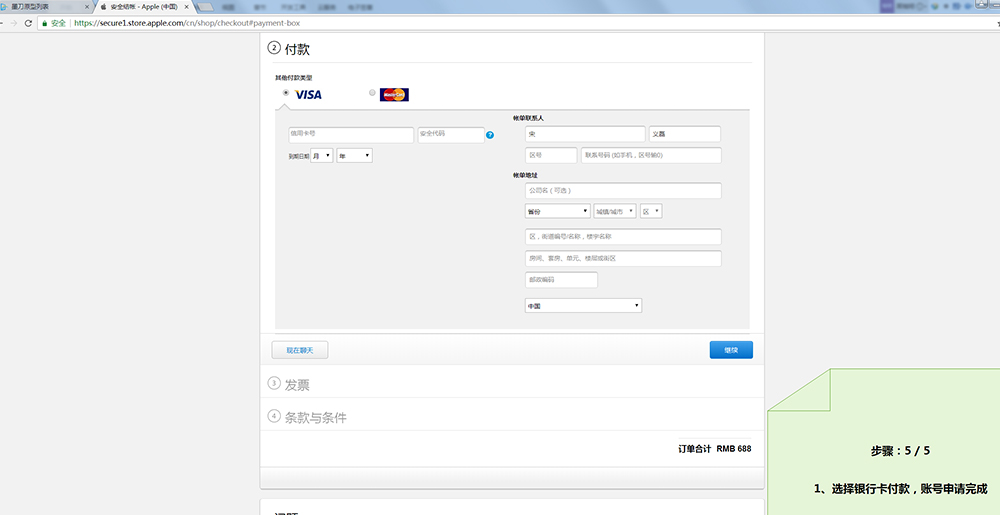Click the VISA card logo
Image resolution: width=1000 pixels, height=515 pixels.
[x=308, y=94]
